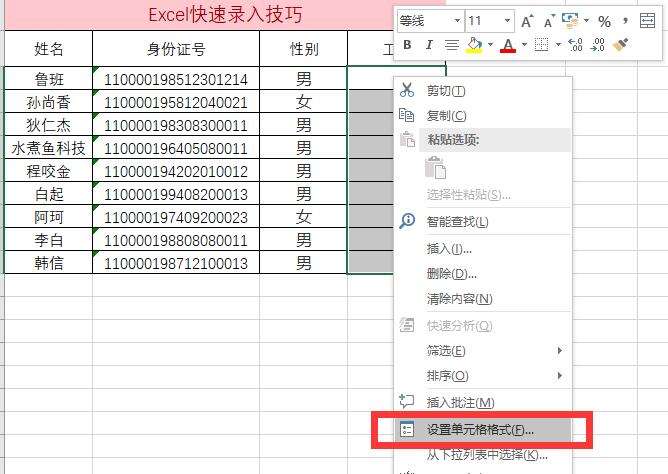Decrease font size with small A
The image size is (668, 474).
(549, 21)
